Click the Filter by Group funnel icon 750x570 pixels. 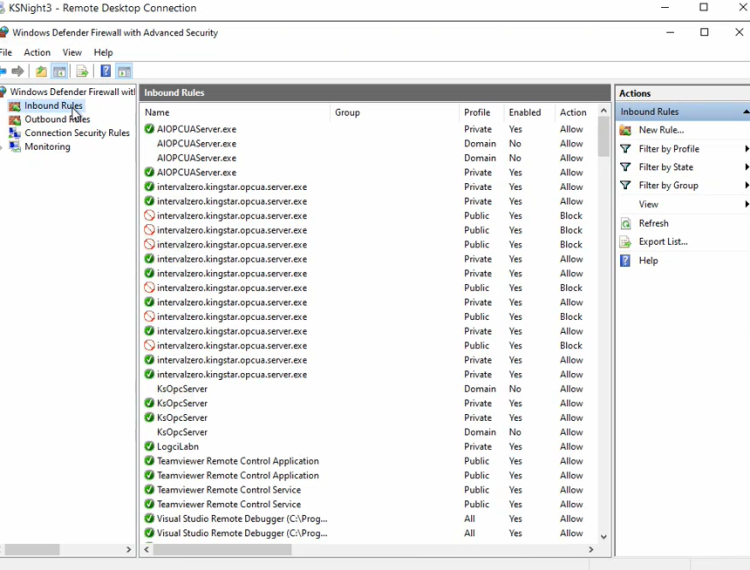click(625, 185)
